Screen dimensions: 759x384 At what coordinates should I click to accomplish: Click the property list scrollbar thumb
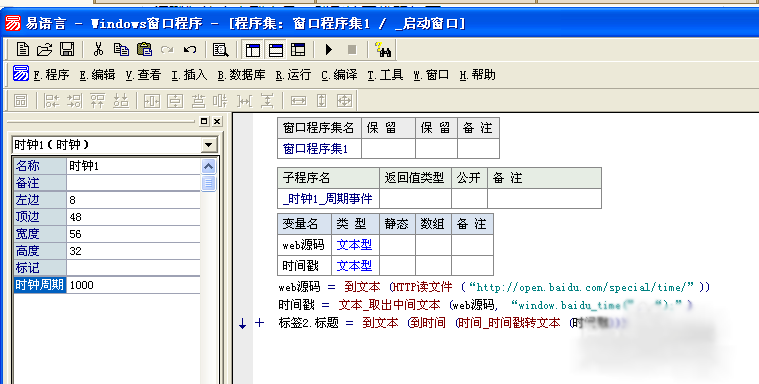click(208, 183)
